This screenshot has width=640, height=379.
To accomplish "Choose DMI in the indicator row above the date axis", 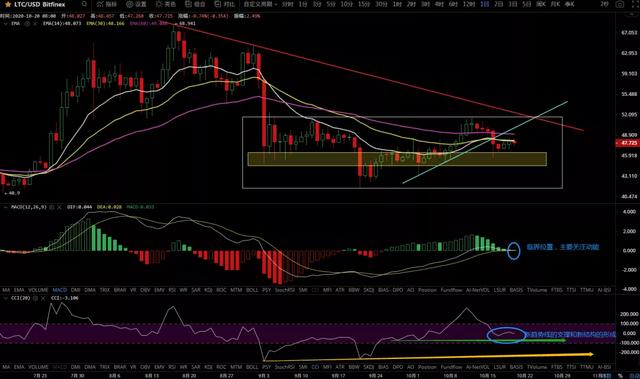I will [76, 367].
